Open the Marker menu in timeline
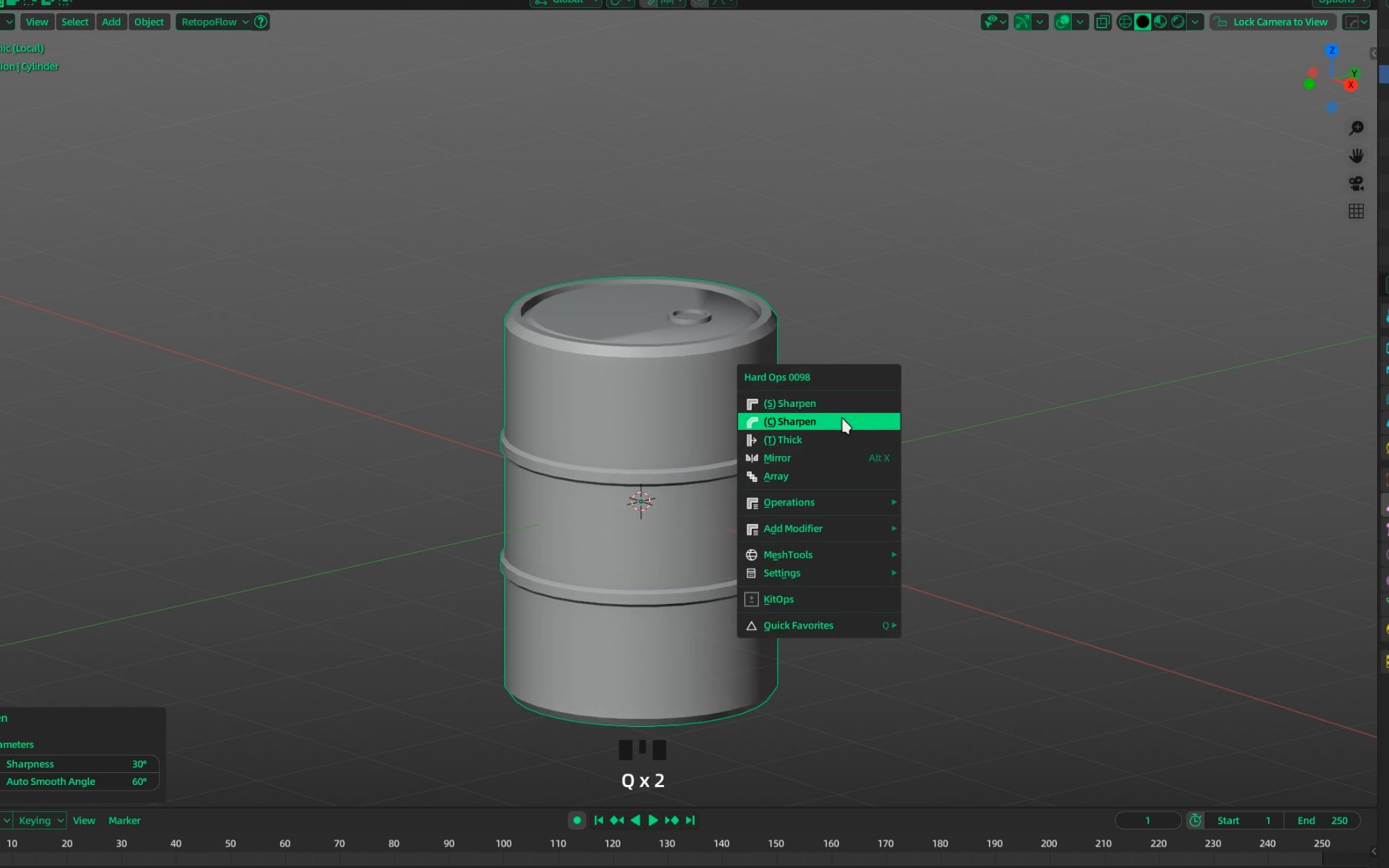This screenshot has height=868, width=1389. click(125, 821)
